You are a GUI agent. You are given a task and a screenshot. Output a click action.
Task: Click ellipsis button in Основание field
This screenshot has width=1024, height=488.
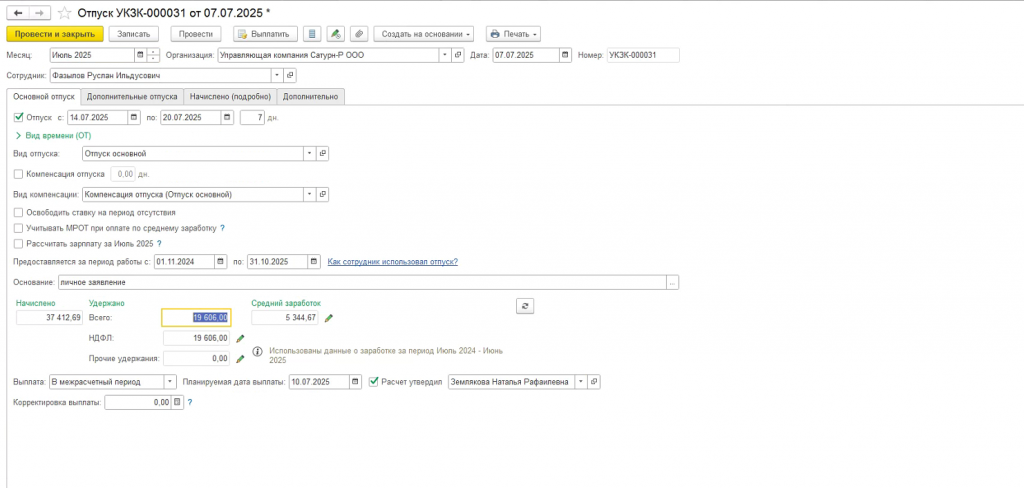coord(673,283)
